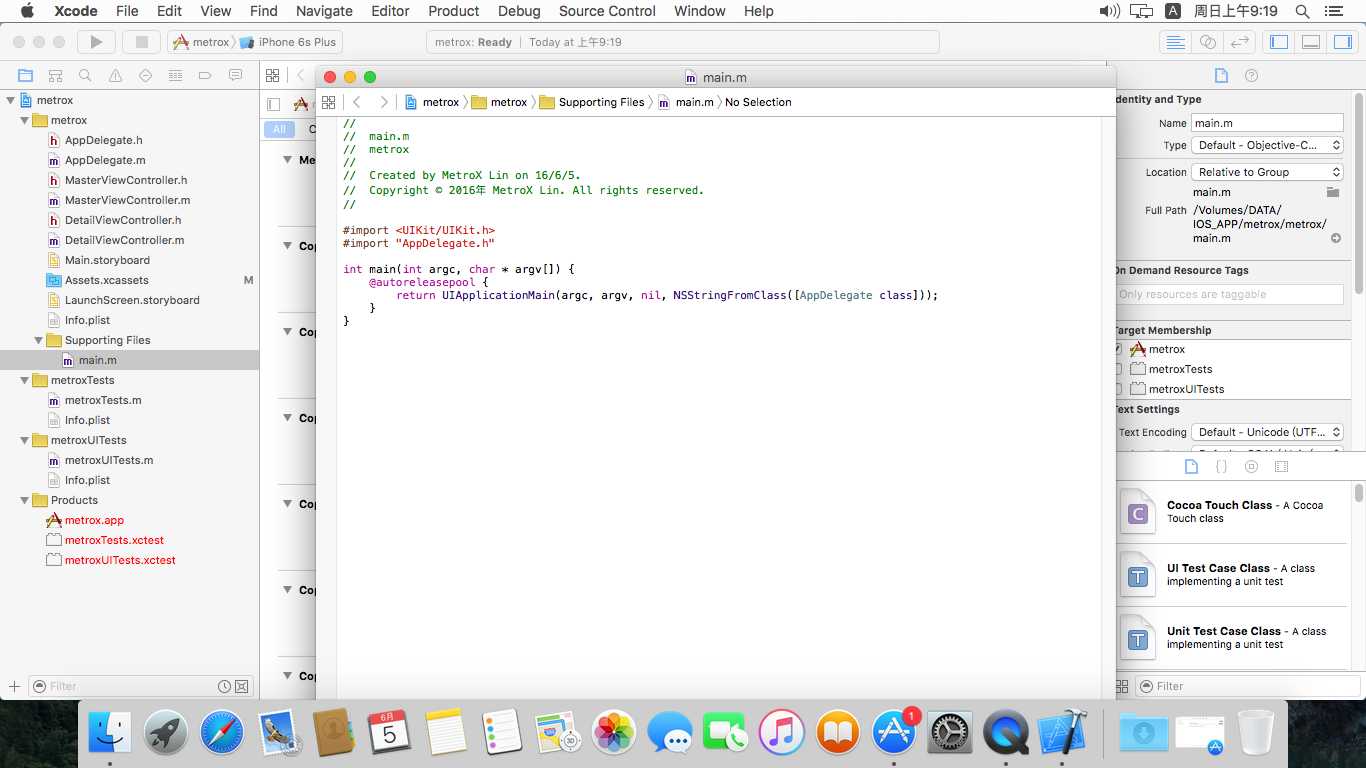Stop the running task using Stop button
Screen dimensions: 1366x768
[x=142, y=42]
